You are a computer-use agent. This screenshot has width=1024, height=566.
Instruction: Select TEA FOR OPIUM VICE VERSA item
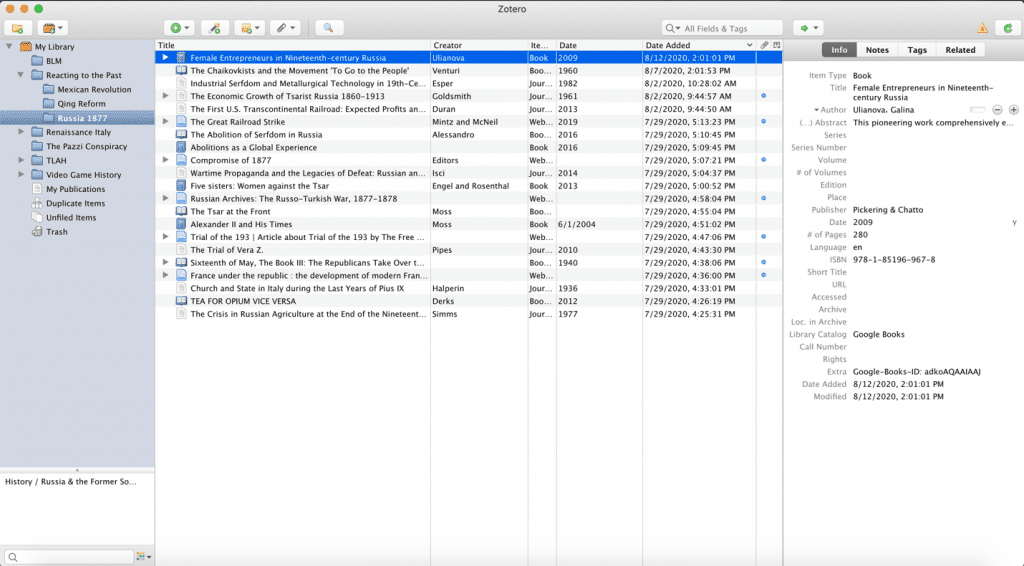tap(468, 301)
